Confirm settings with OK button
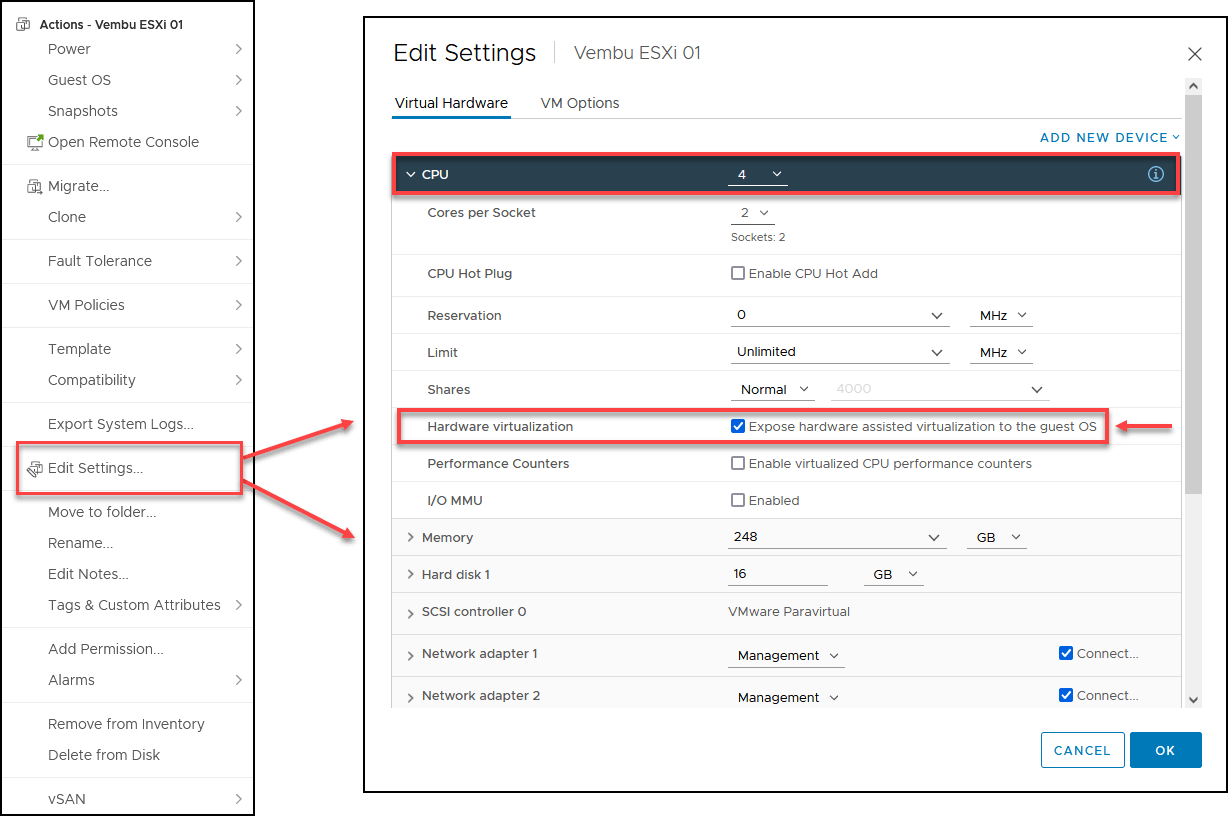Screen dimensions: 1228x816 pyautogui.click(x=1165, y=750)
